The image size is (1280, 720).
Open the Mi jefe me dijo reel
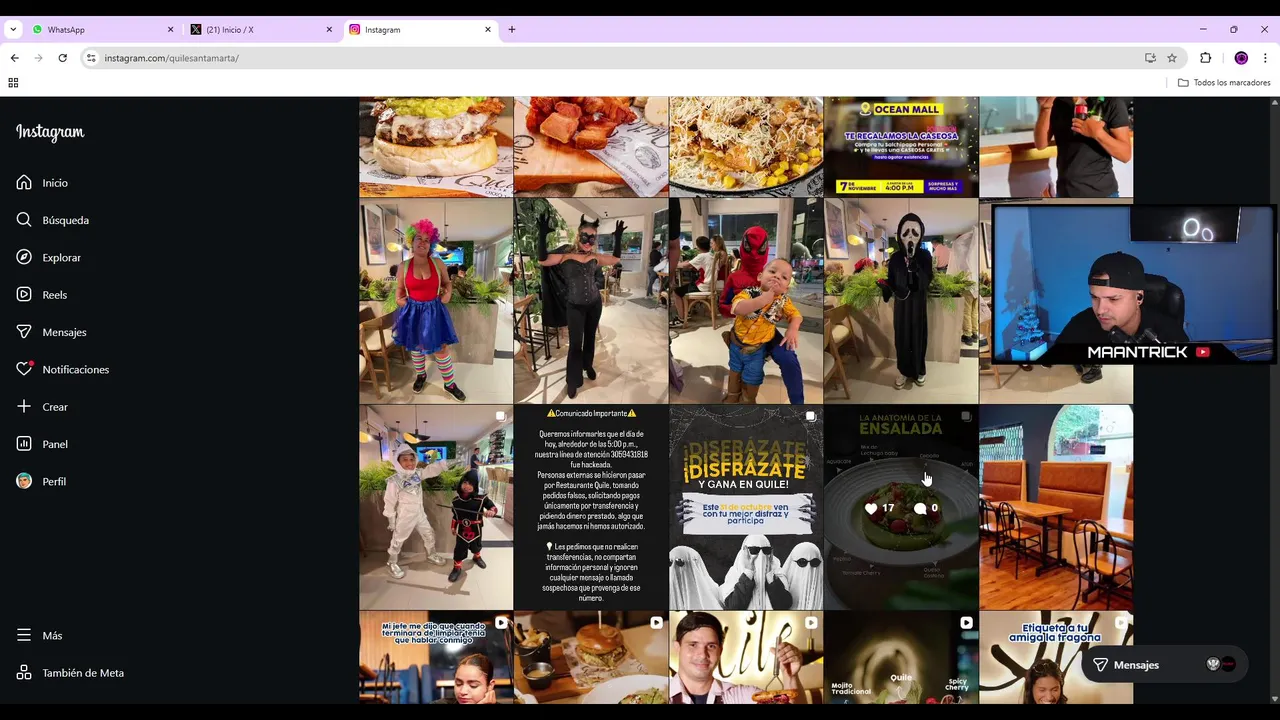(x=436, y=657)
